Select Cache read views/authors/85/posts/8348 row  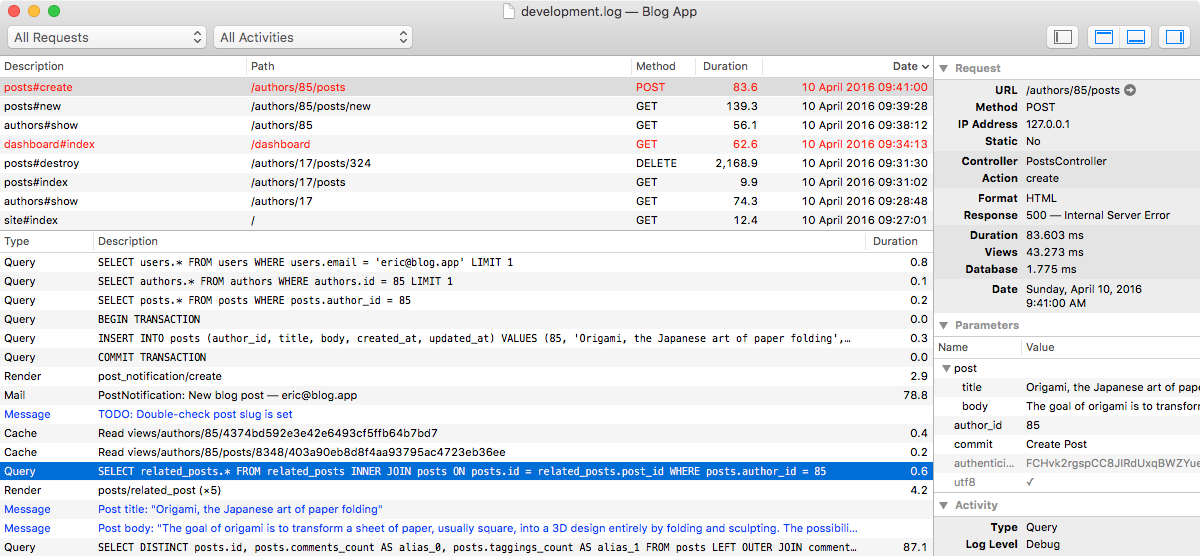point(466,452)
